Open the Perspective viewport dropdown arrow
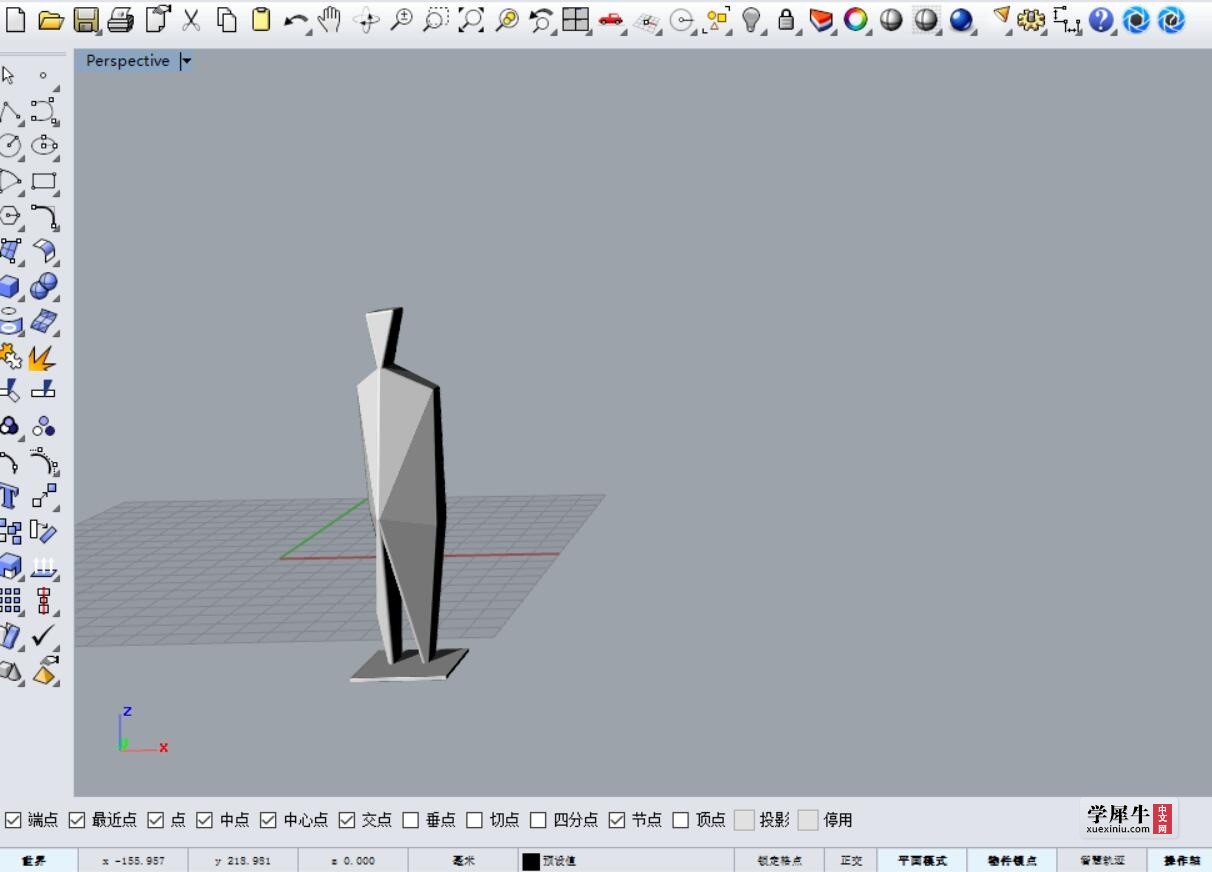 click(x=186, y=61)
